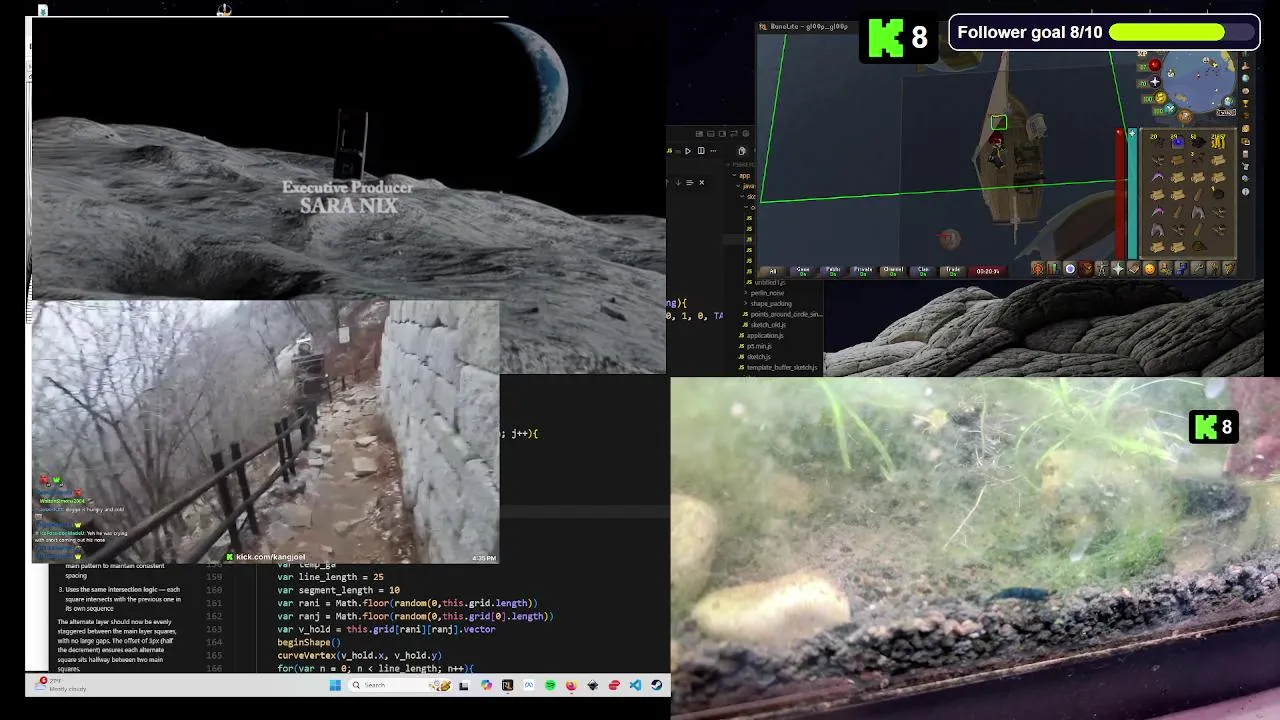This screenshot has width=1280, height=720.
Task: Select the Public chat tab
Action: click(x=832, y=270)
